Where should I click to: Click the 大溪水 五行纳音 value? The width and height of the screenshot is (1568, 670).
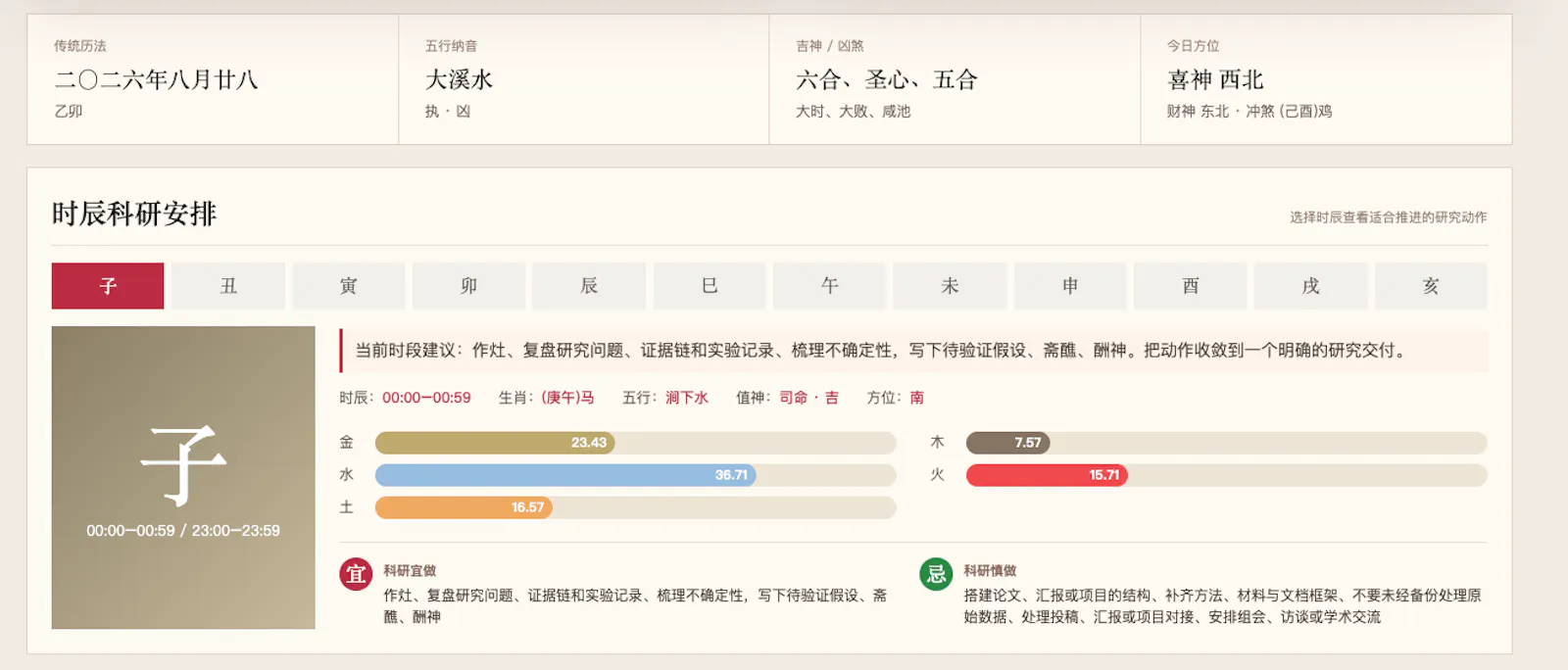pyautogui.click(x=459, y=79)
